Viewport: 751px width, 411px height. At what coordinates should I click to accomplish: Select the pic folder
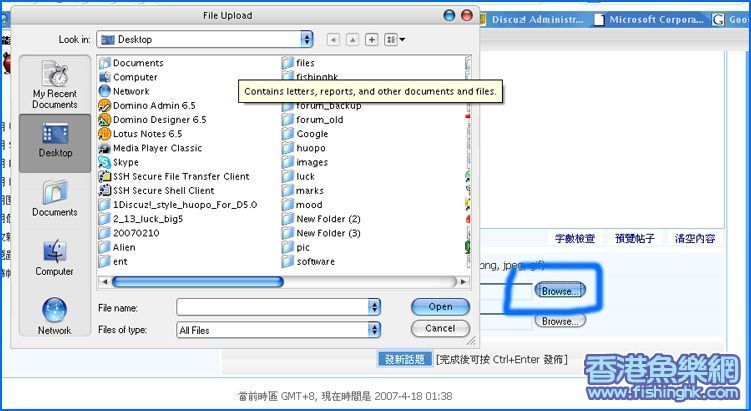click(x=296, y=248)
